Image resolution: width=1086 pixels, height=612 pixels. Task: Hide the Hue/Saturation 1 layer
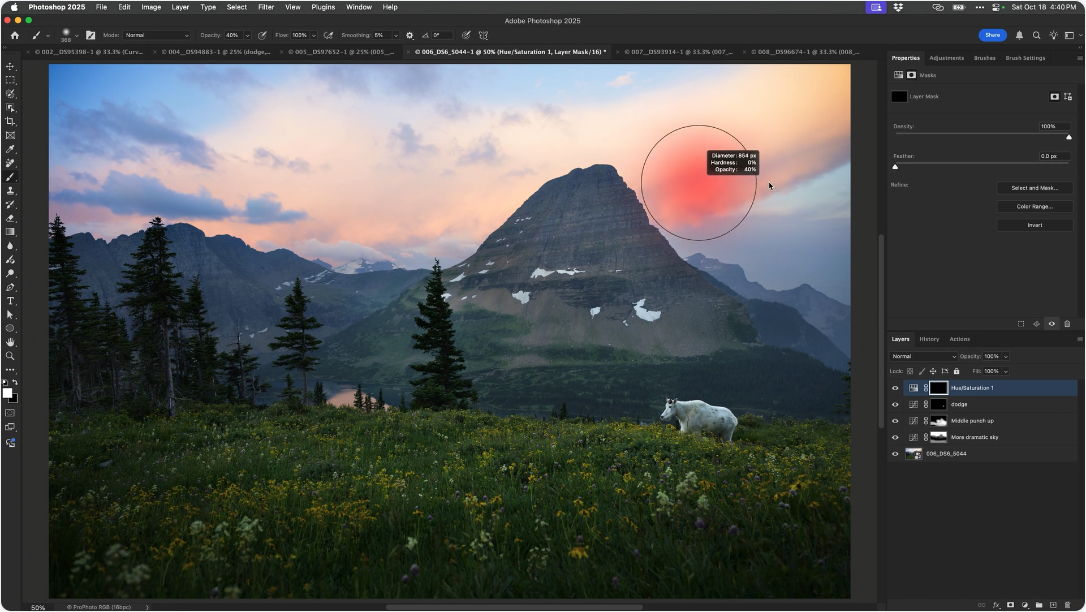(x=895, y=388)
